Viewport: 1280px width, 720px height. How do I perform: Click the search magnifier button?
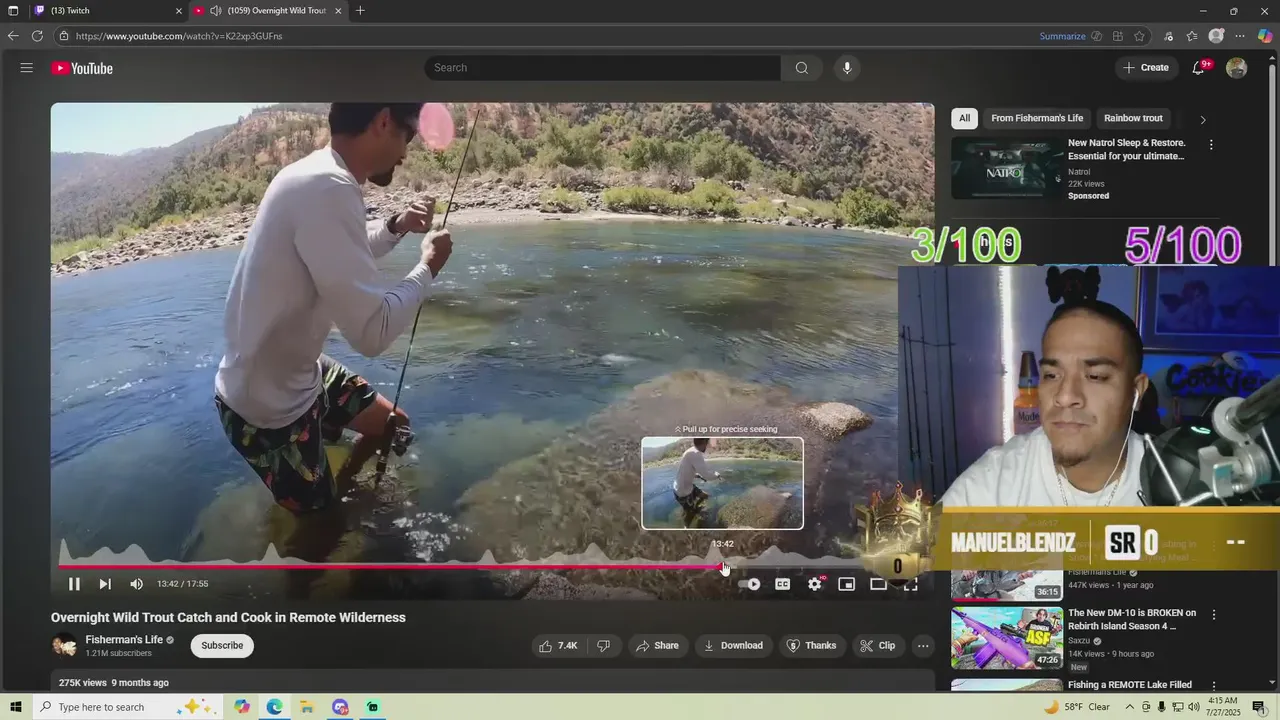tap(802, 68)
